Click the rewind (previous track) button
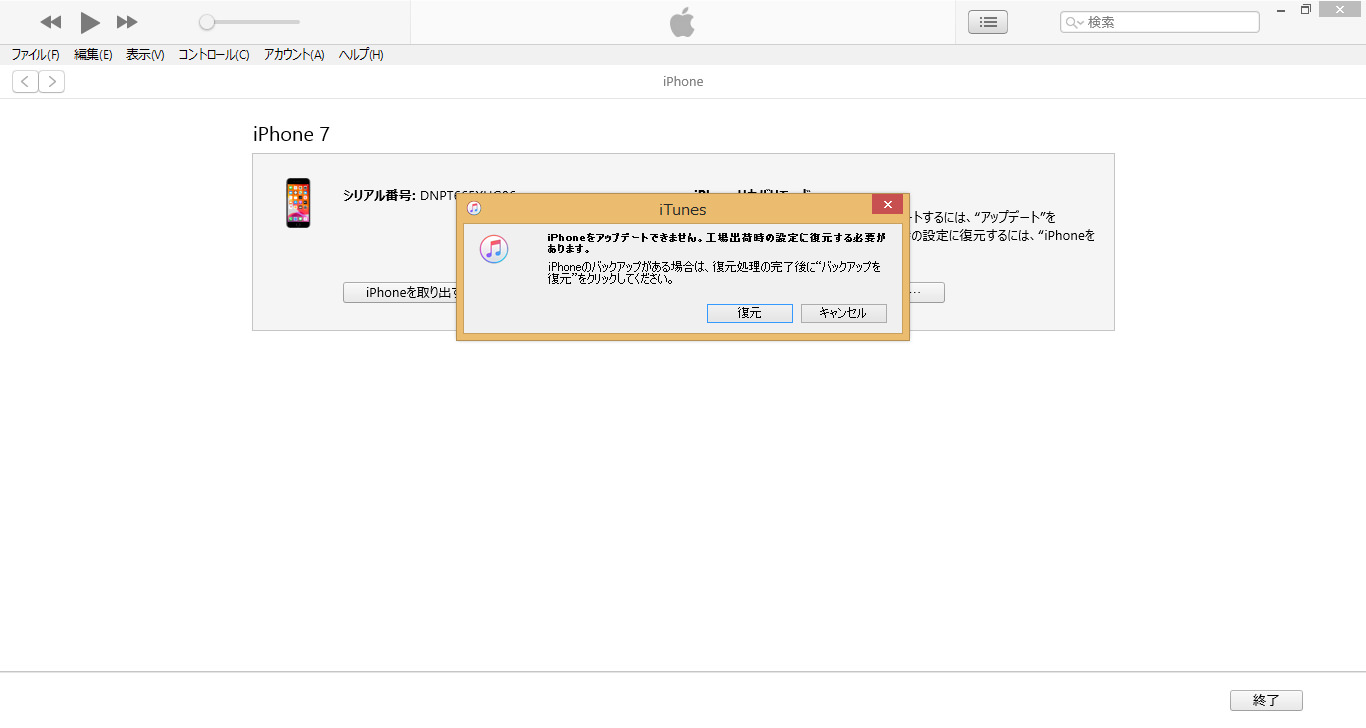The height and width of the screenshot is (728, 1366). (x=51, y=22)
